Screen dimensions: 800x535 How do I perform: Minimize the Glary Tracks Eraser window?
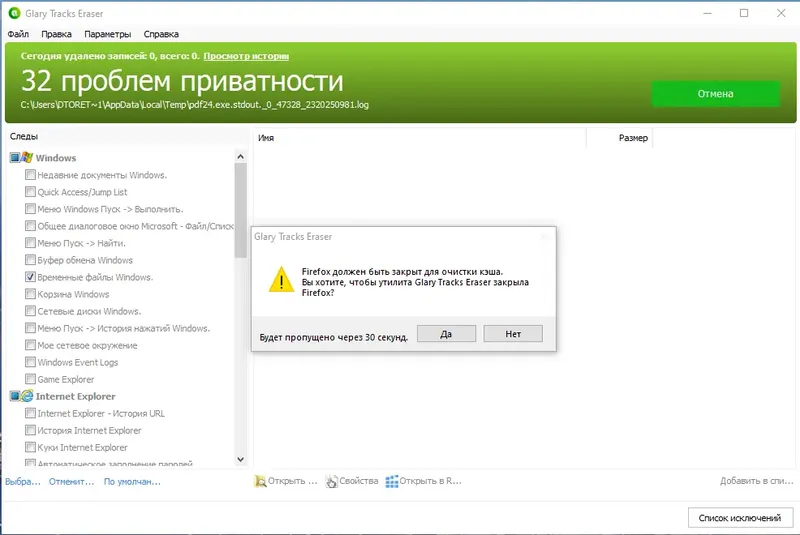707,13
